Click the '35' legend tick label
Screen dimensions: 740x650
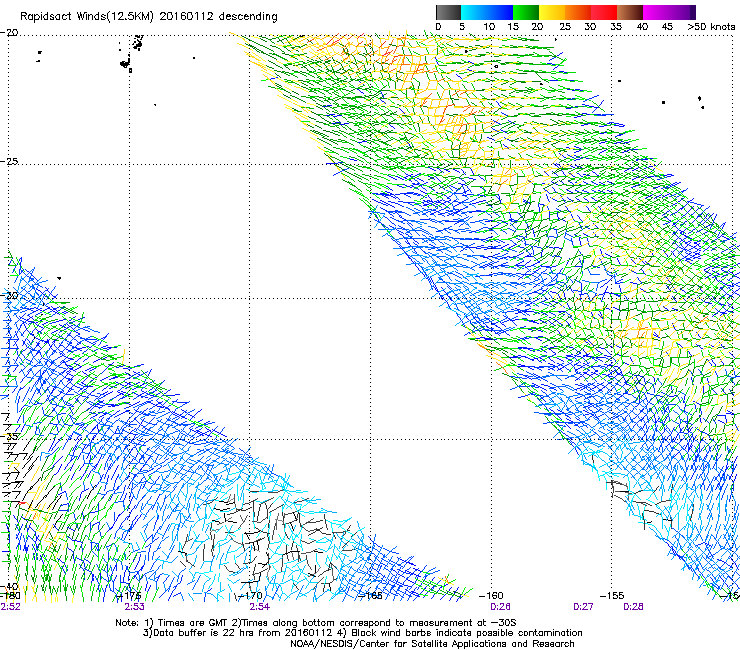(616, 27)
